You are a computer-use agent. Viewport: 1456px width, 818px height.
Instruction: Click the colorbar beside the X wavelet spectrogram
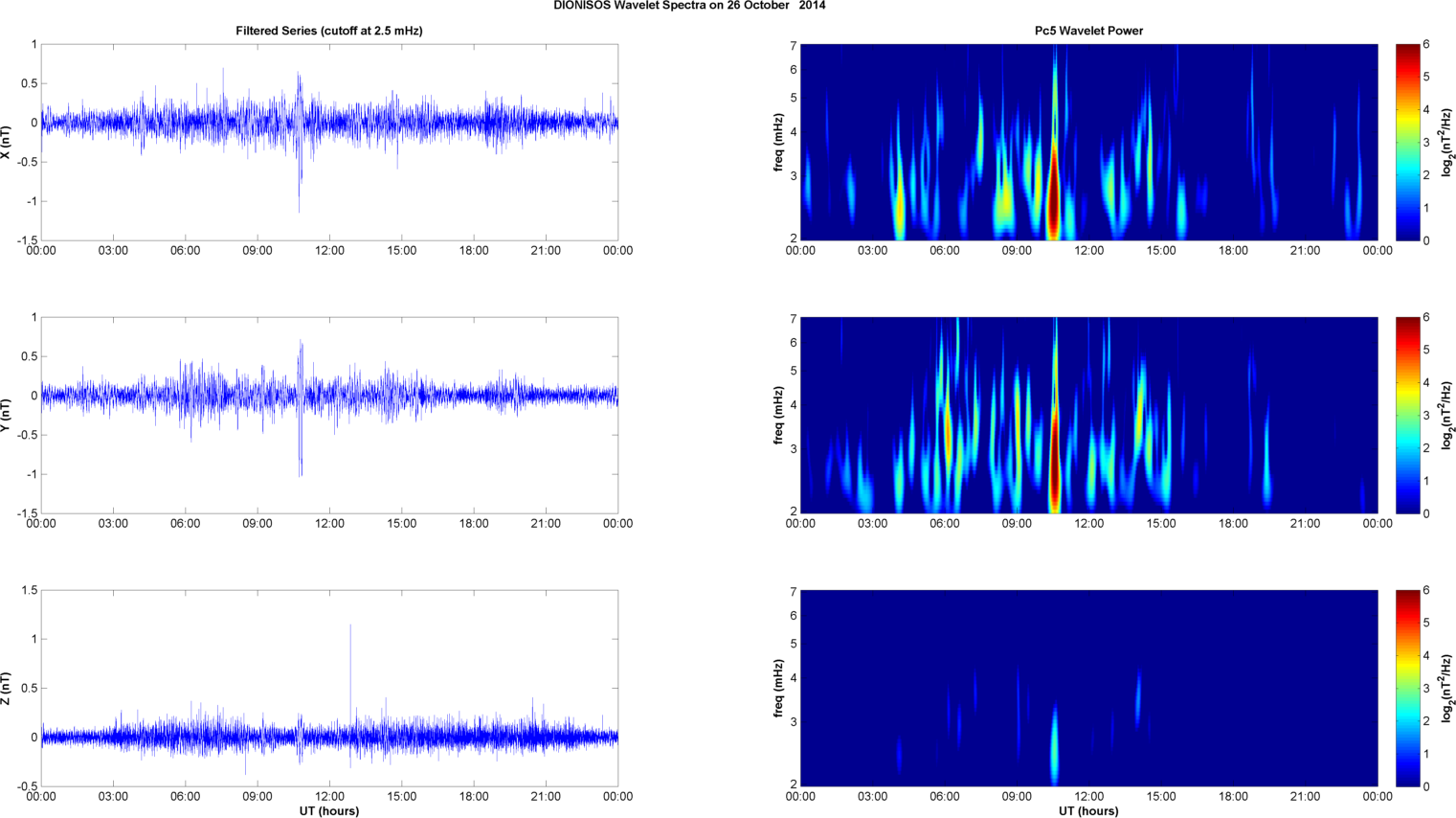point(1407,142)
